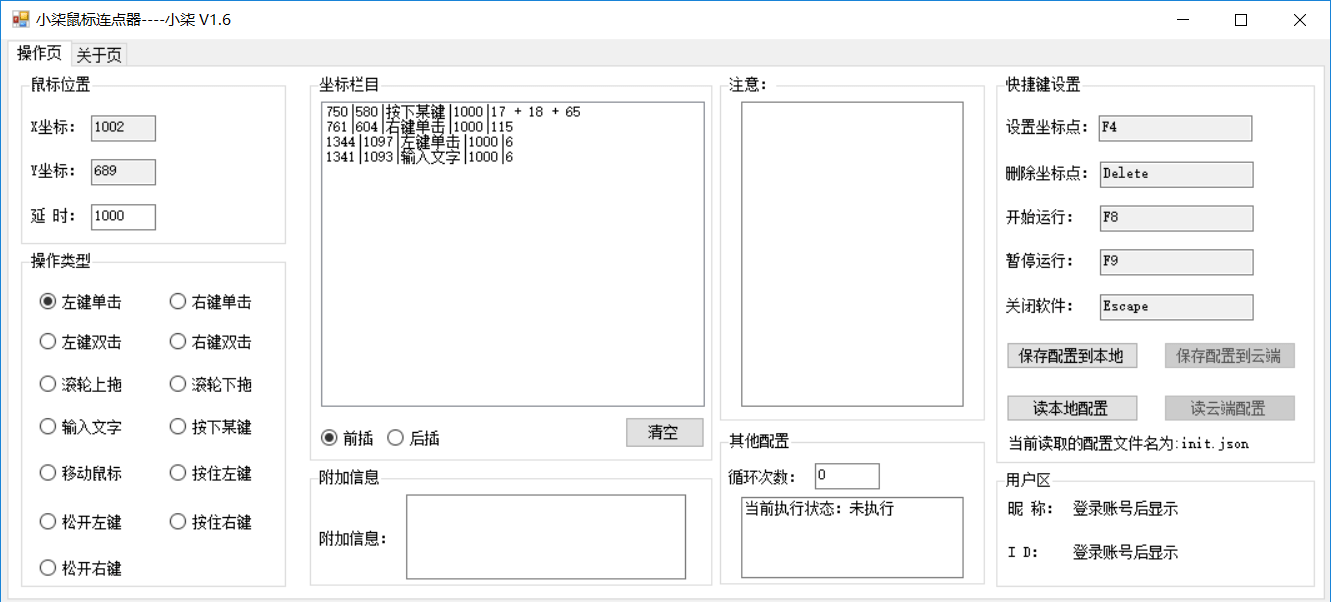Select the 按住右键 operation
The width and height of the screenshot is (1331, 602).
click(x=177, y=521)
